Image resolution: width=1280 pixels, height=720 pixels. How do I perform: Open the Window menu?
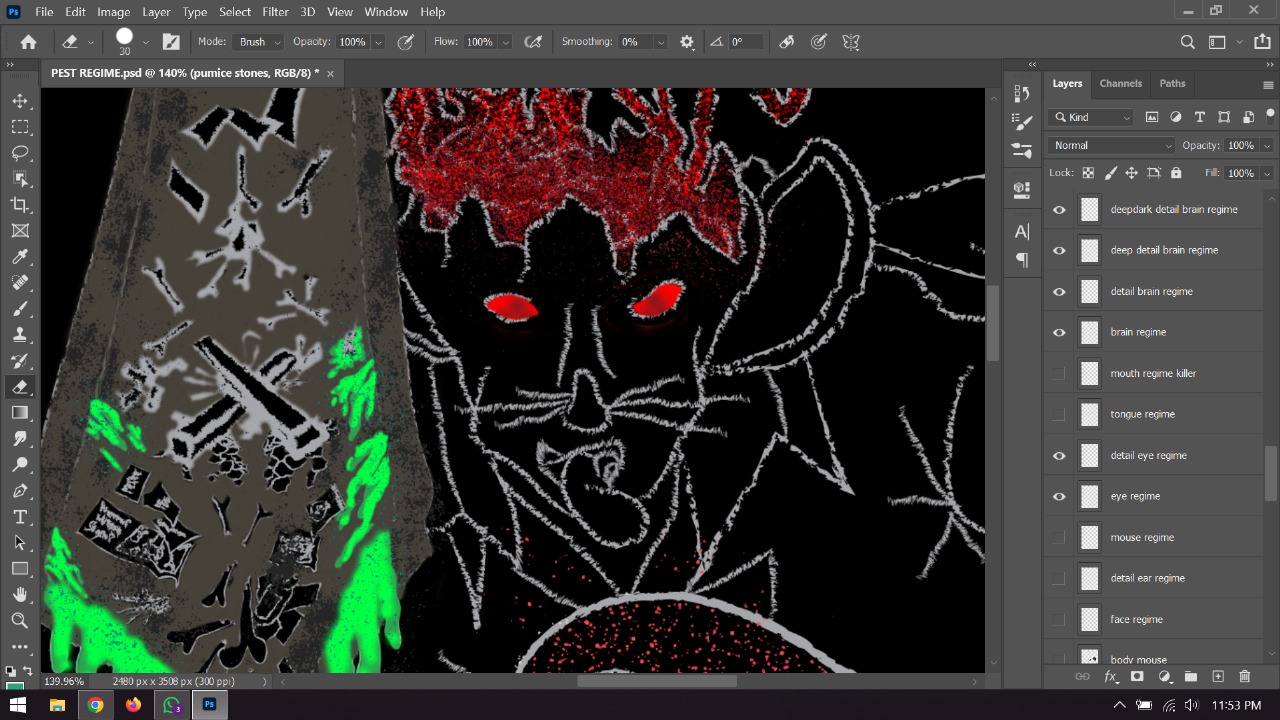tap(386, 12)
